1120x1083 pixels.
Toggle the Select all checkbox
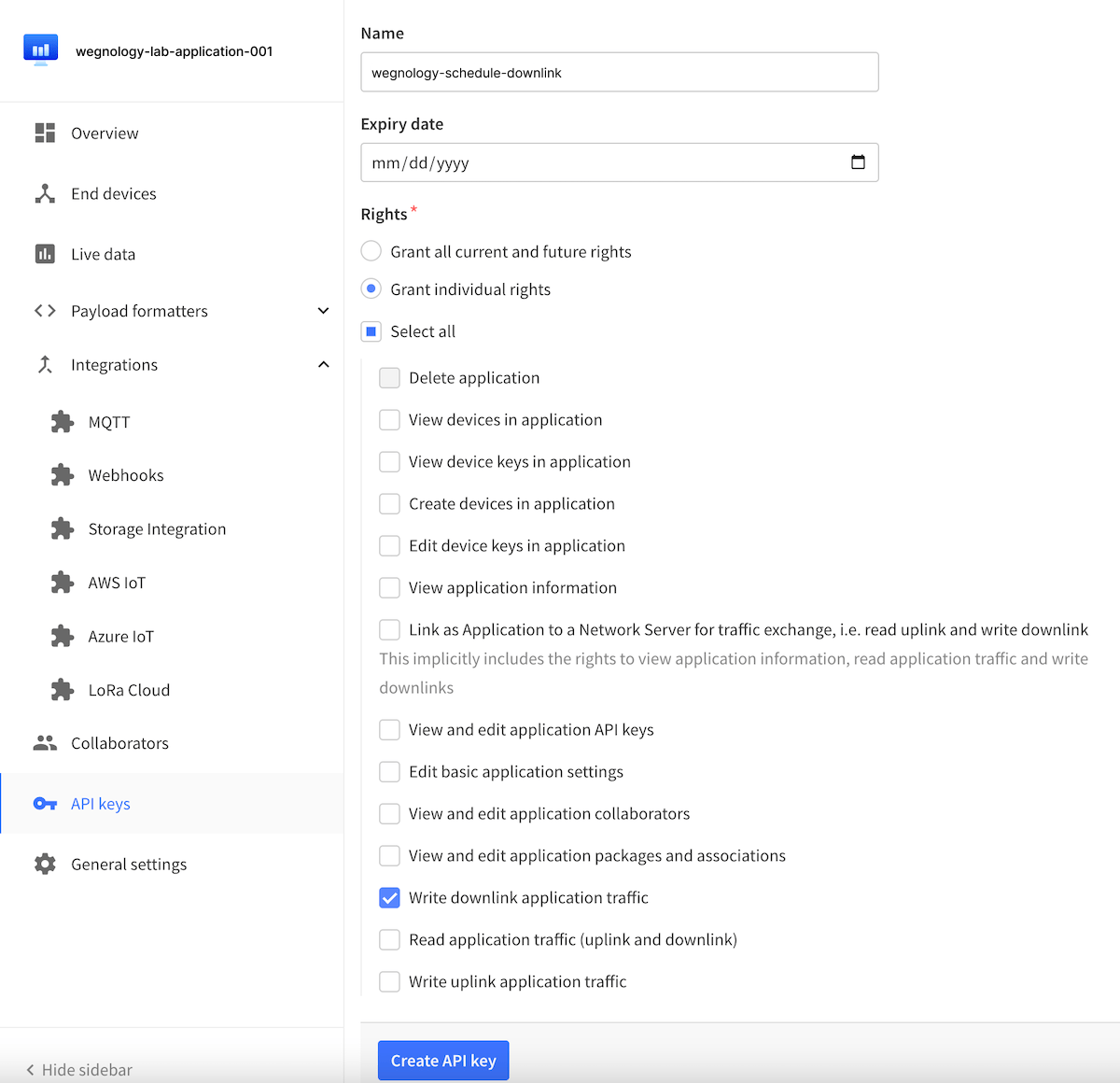(x=371, y=331)
